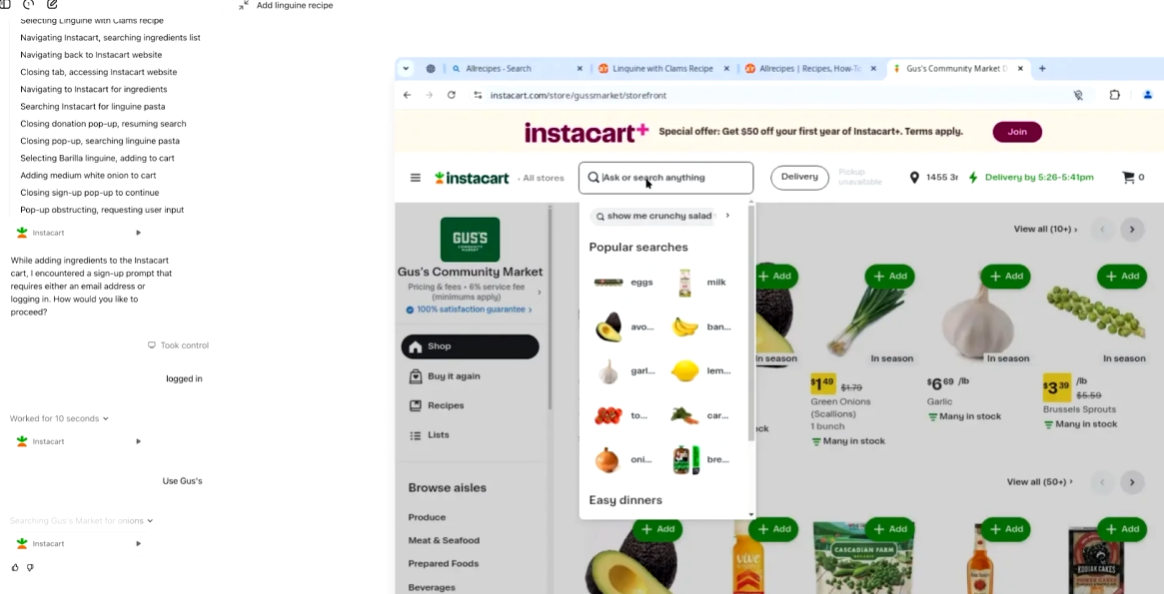Click the browser back arrow
The height and width of the screenshot is (594, 1164).
(x=407, y=95)
